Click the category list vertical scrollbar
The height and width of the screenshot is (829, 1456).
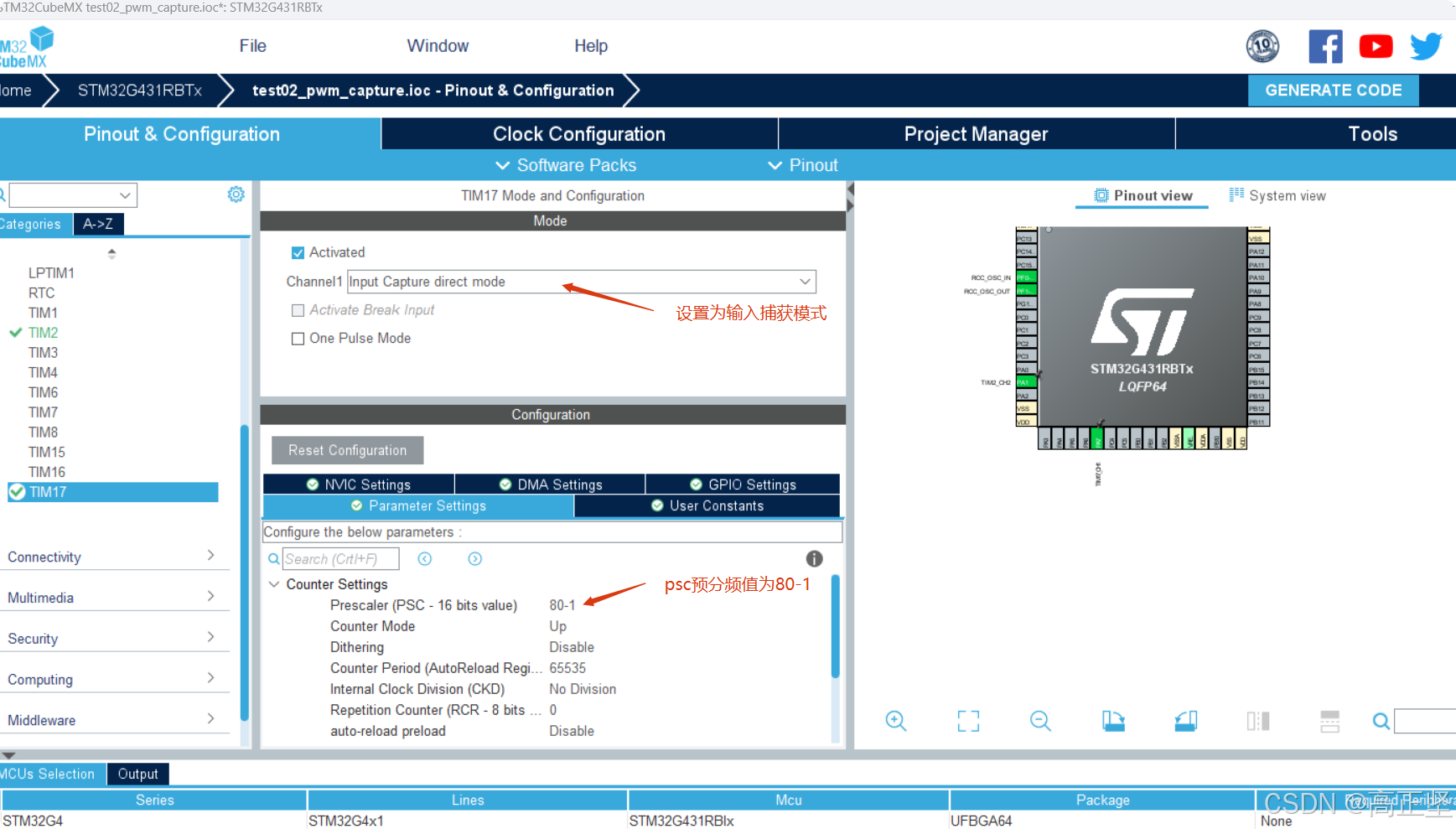coord(245,572)
